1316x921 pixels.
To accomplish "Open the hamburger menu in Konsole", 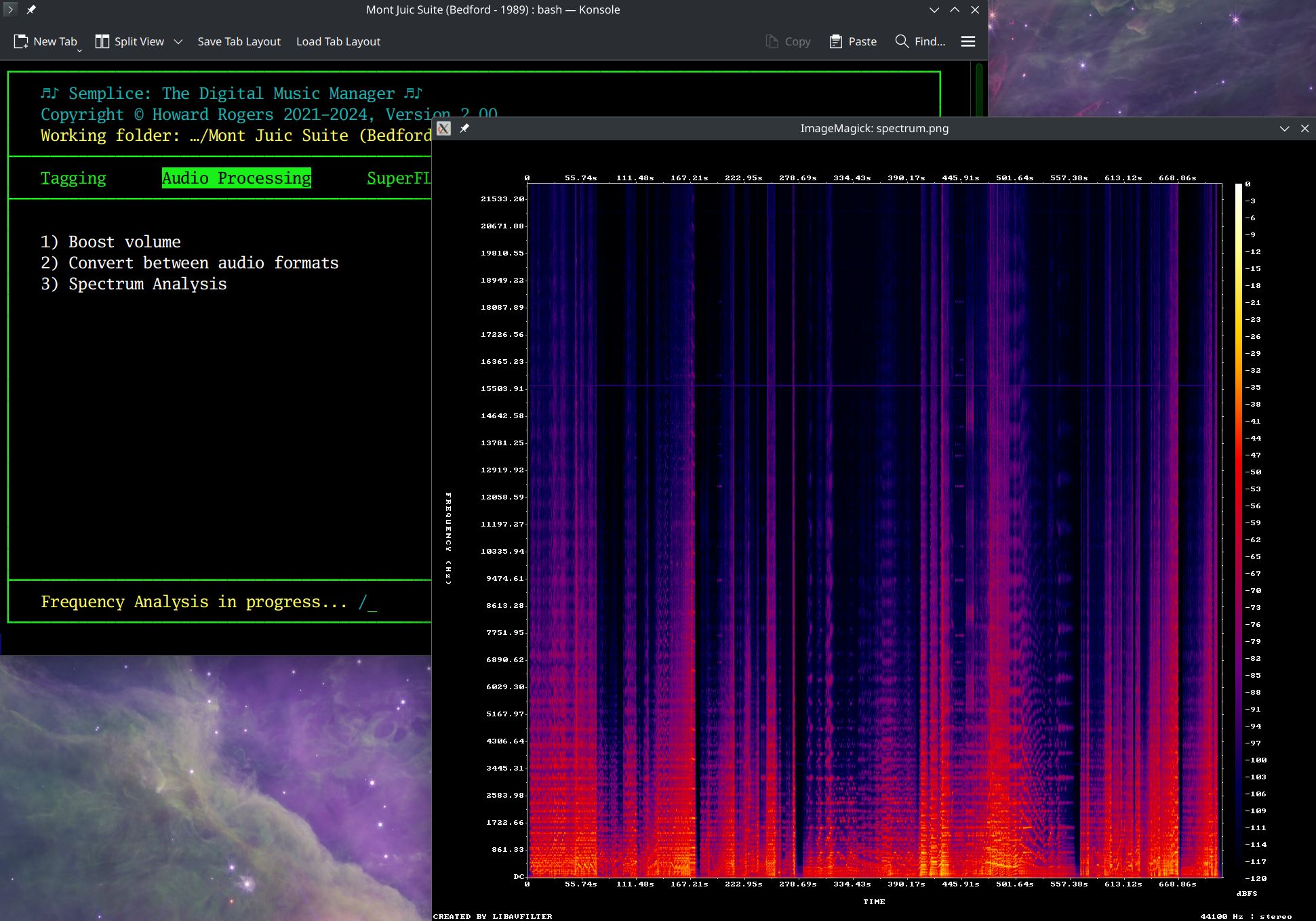I will tap(968, 41).
